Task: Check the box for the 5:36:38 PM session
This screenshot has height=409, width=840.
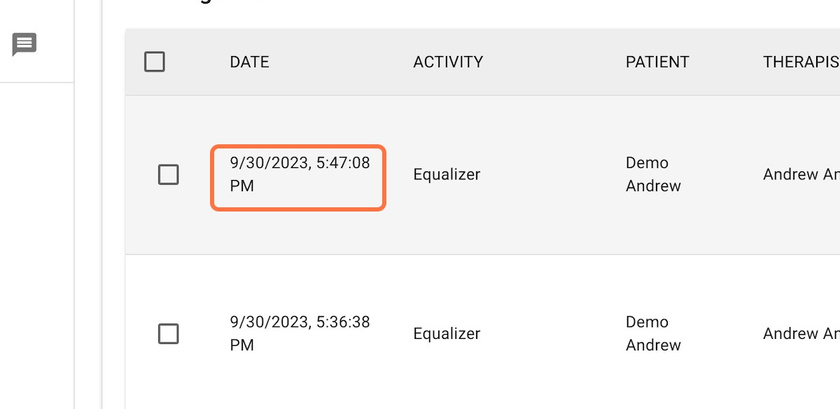Action: pos(168,334)
